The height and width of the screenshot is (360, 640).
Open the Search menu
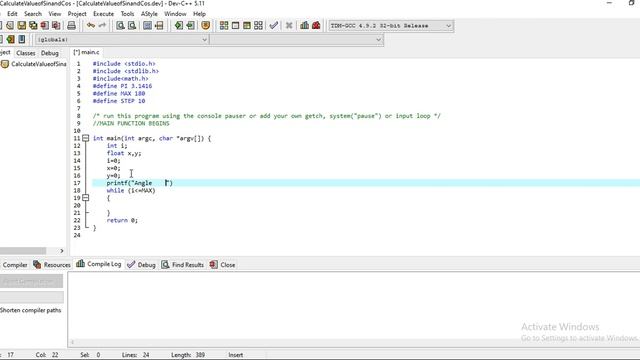[x=33, y=14]
